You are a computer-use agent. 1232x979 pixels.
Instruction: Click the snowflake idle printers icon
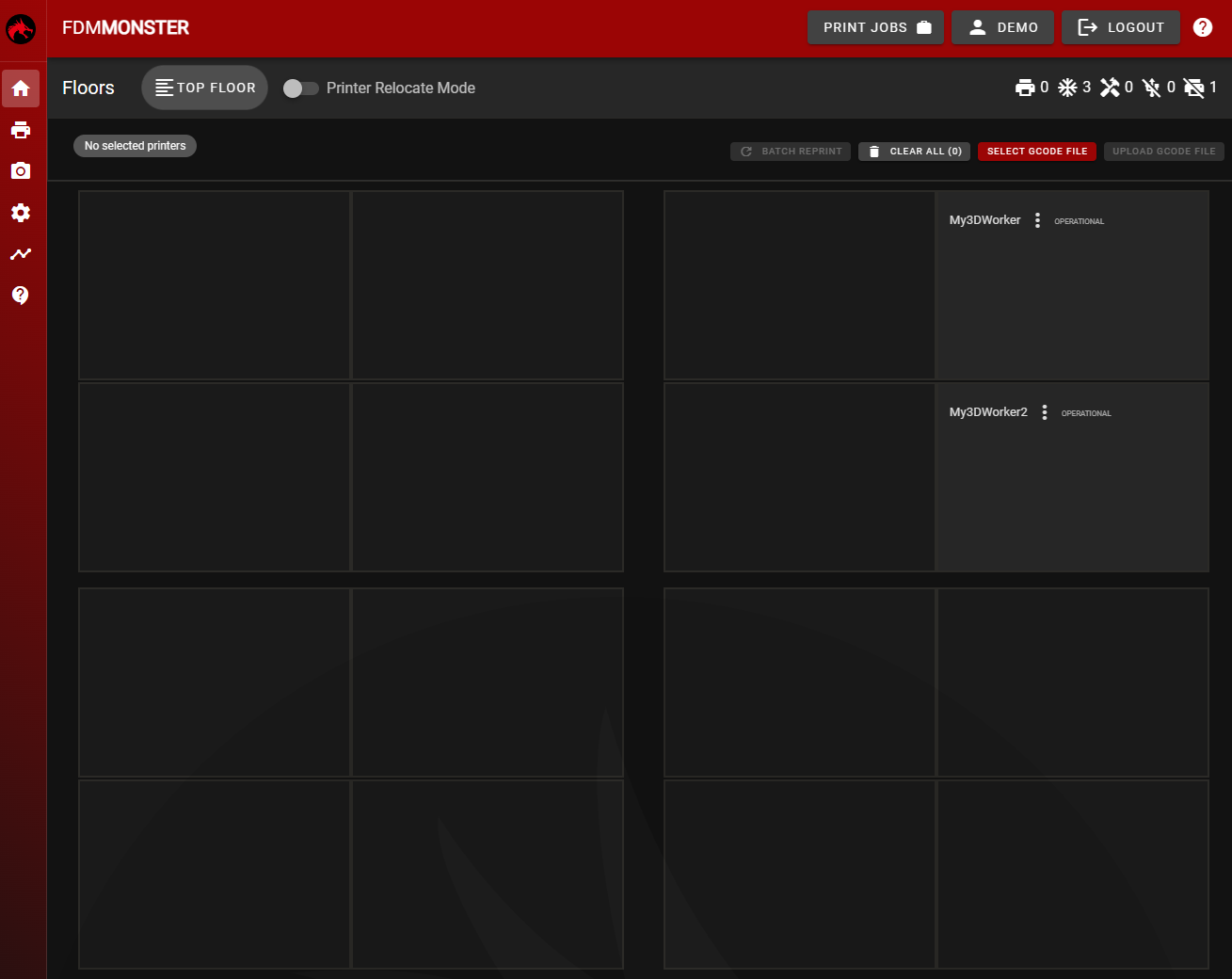click(x=1067, y=88)
